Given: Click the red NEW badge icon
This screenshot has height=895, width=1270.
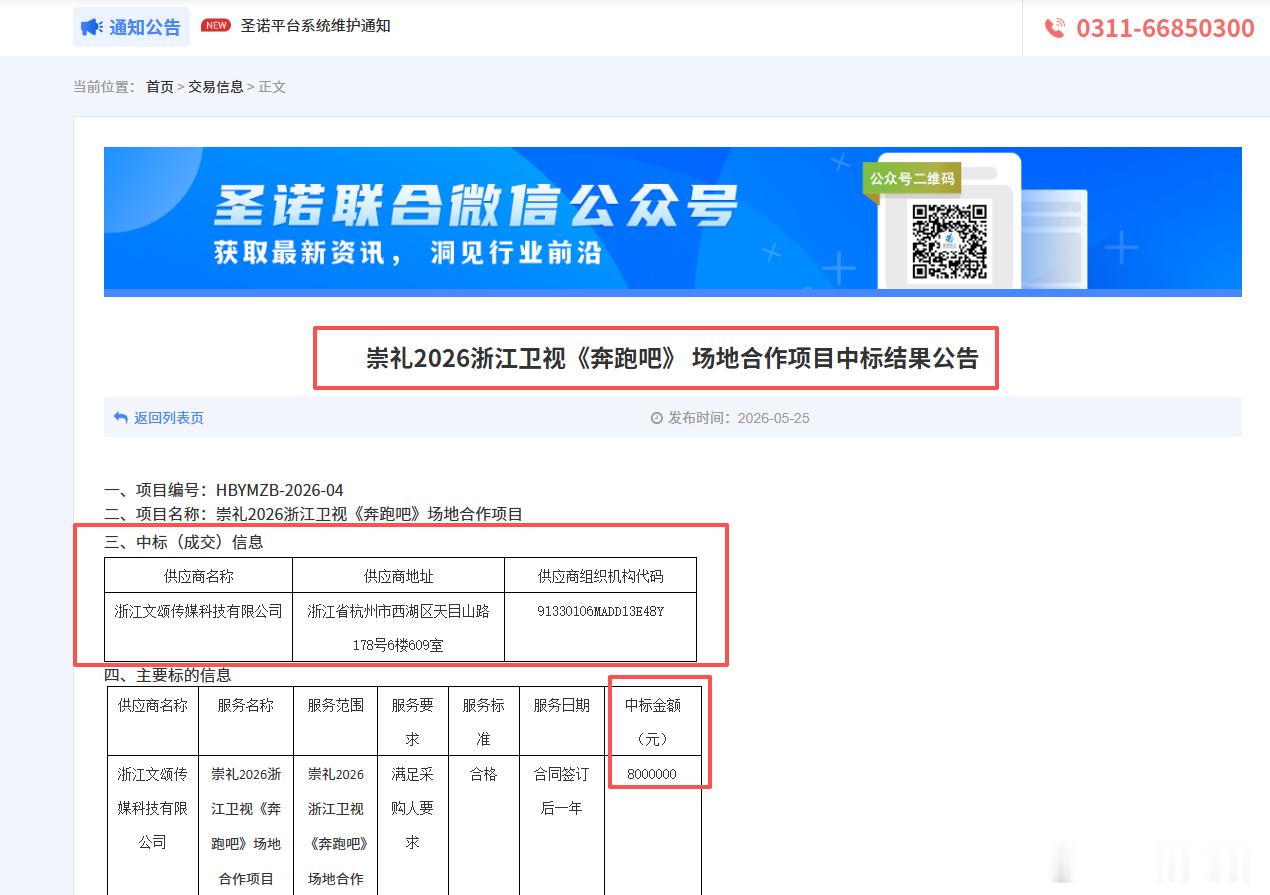Looking at the screenshot, I should (215, 26).
